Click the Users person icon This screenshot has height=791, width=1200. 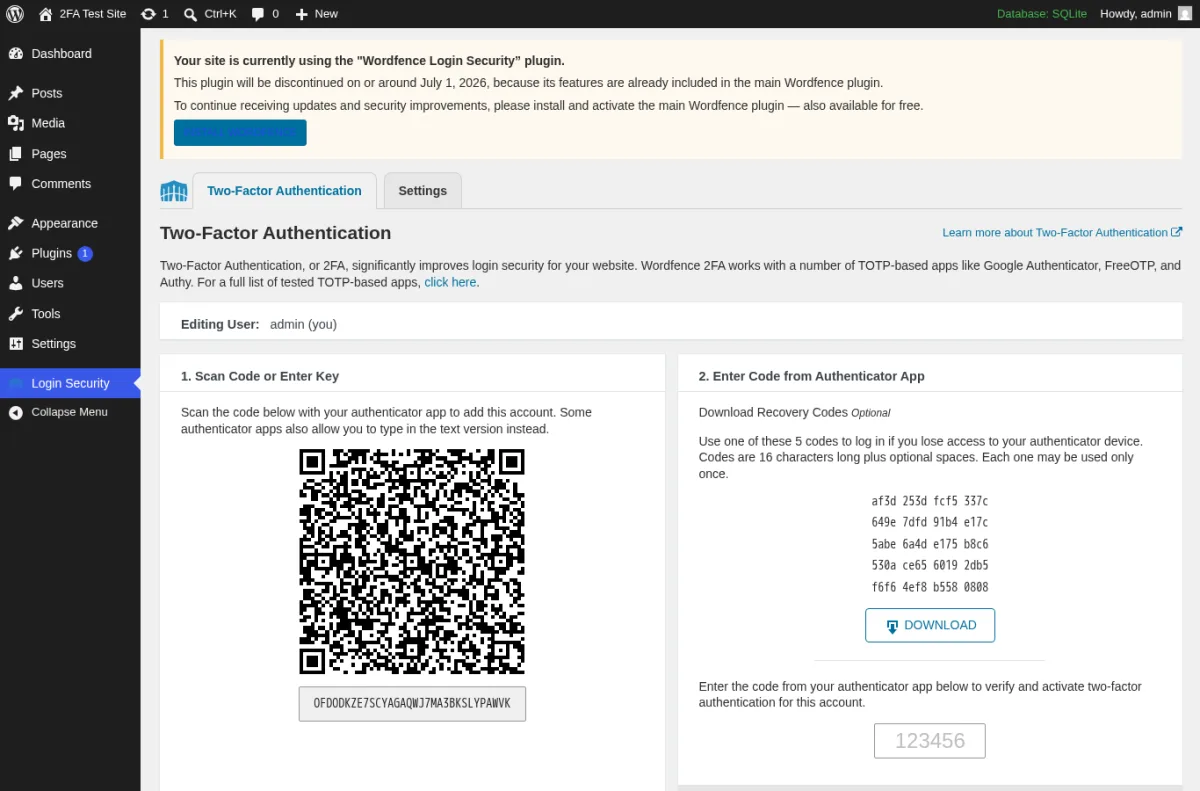point(15,283)
